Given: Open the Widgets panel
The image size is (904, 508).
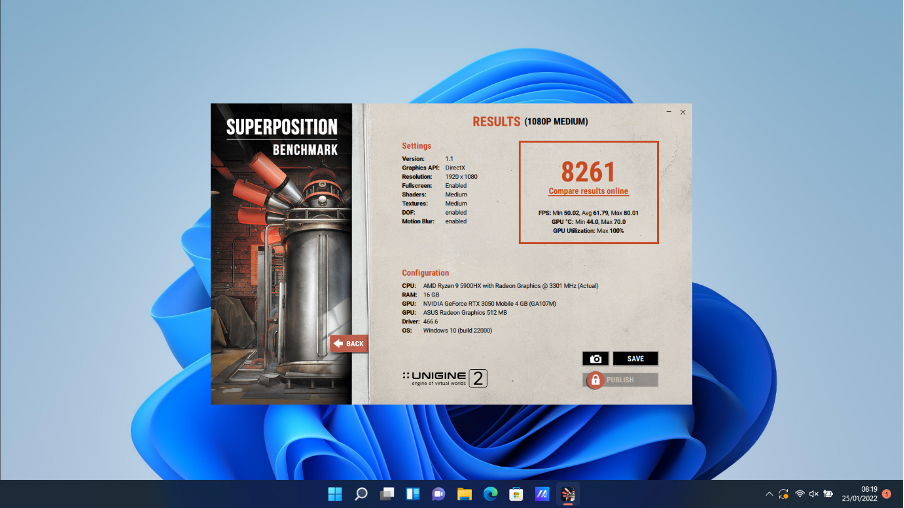Looking at the screenshot, I should [413, 494].
